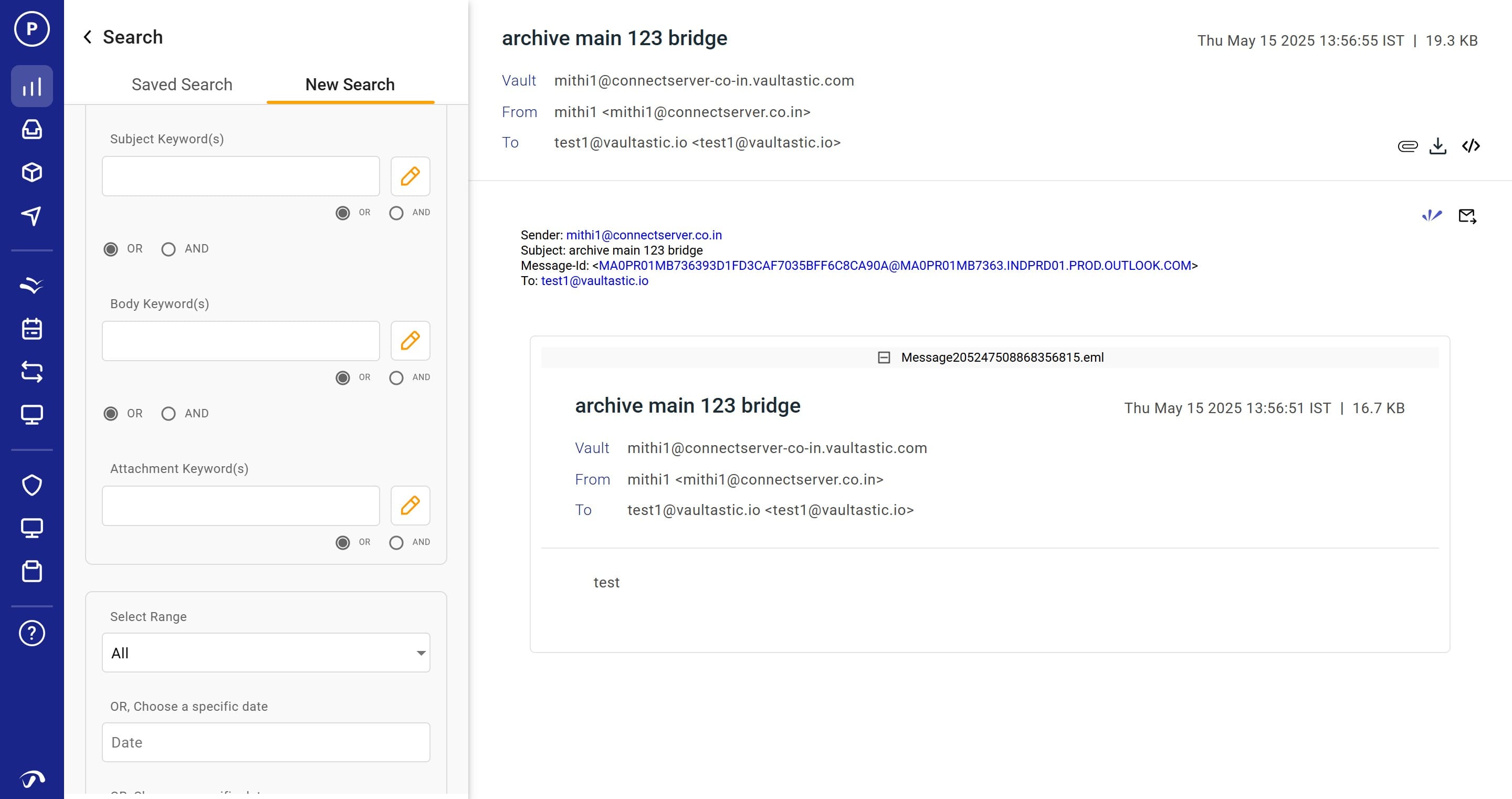Collapse the Message205247508868356815.eml attachment

pos(884,358)
